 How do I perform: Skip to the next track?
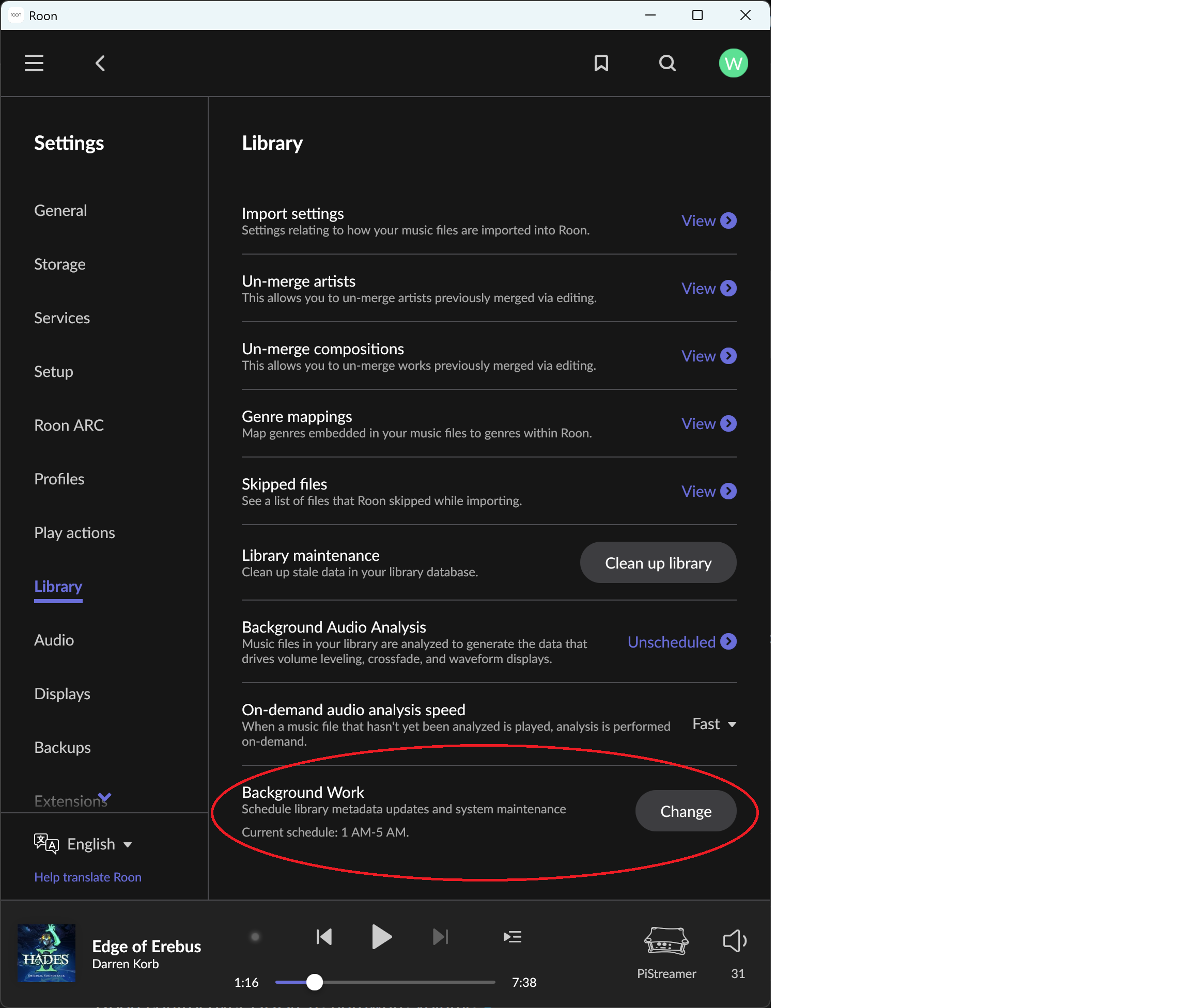point(440,937)
